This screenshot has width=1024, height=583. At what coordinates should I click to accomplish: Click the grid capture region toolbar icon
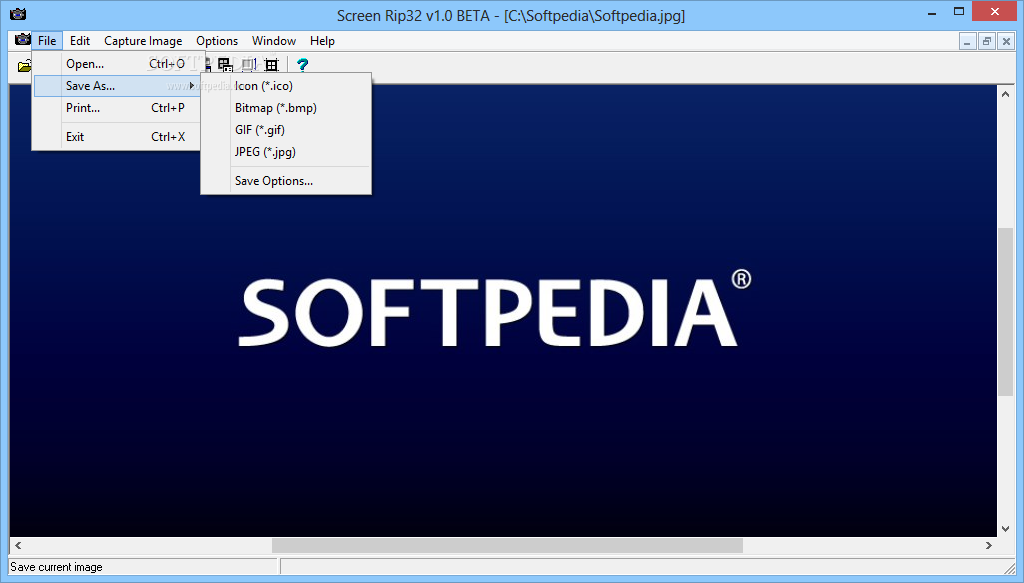tap(272, 64)
